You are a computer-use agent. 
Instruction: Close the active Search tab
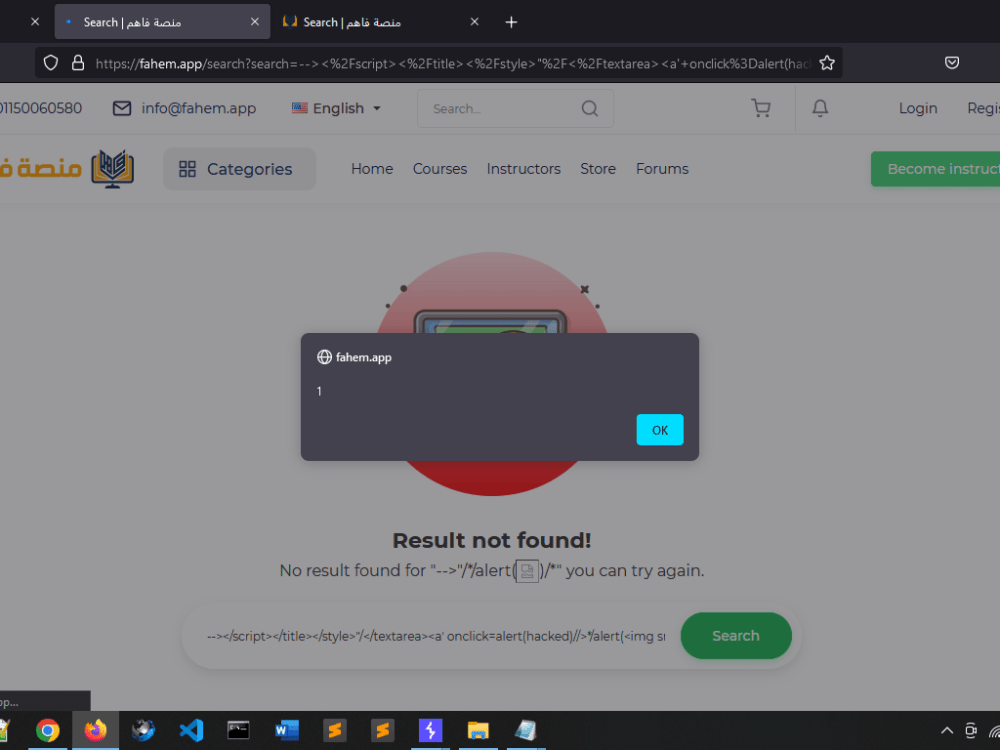(x=255, y=22)
